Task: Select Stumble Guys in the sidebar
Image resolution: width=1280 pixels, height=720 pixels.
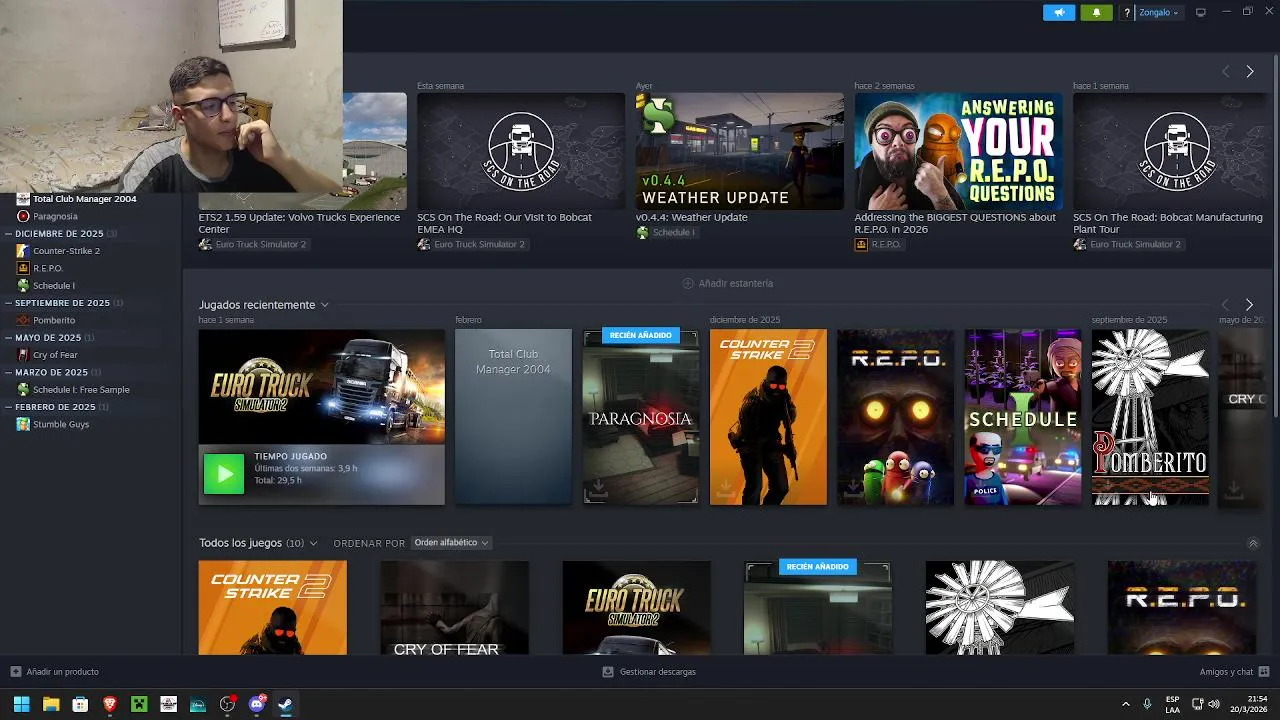Action: 61,424
